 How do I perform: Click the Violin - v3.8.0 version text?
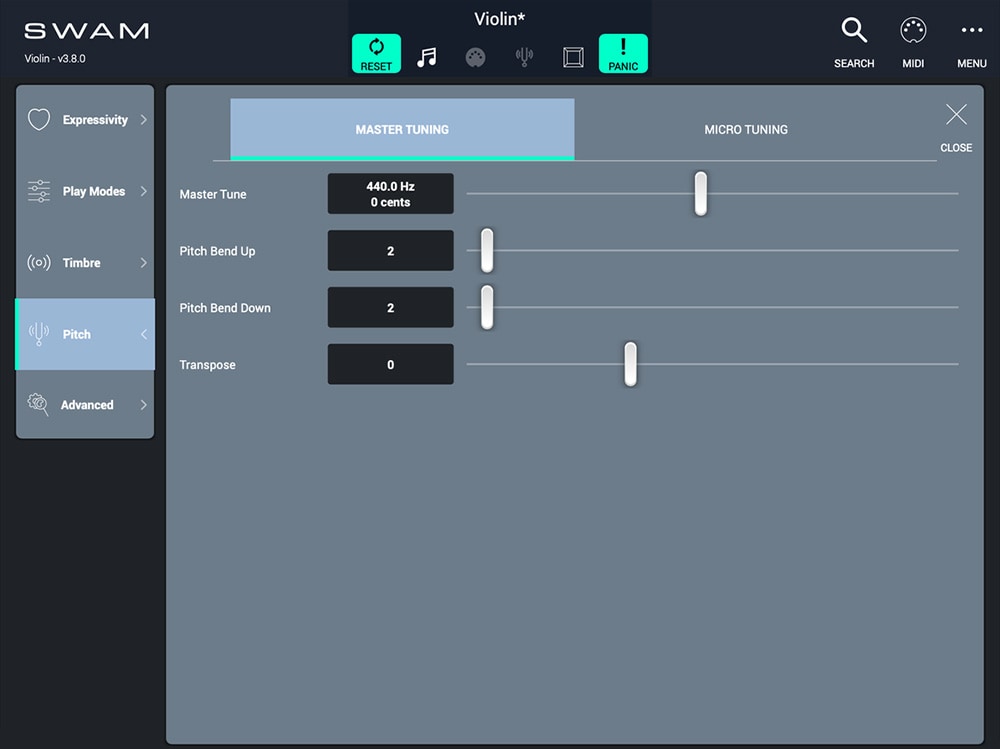(55, 59)
